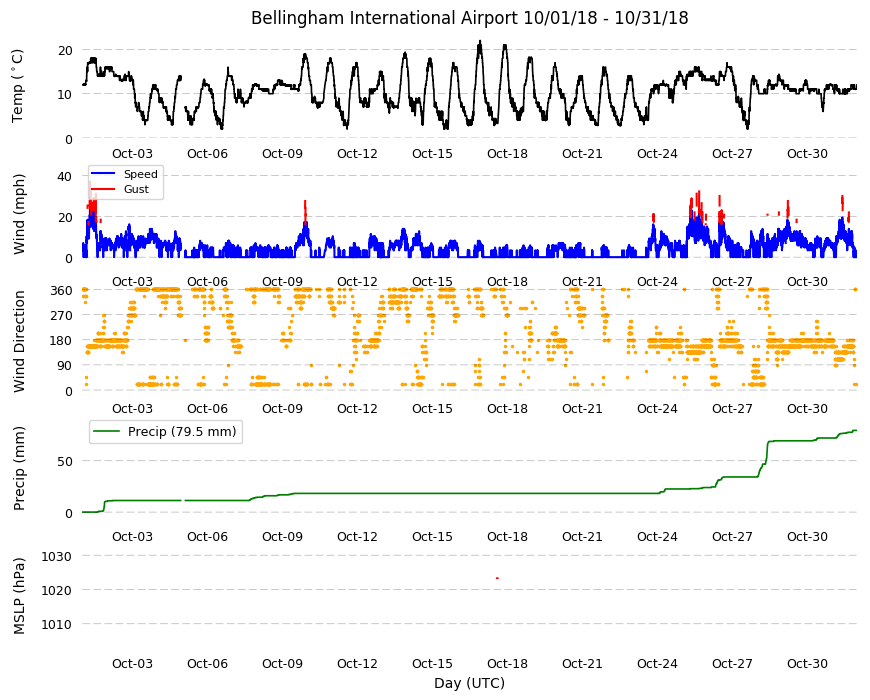Click the red Gust legend line
The image size is (870, 700).
click(103, 189)
